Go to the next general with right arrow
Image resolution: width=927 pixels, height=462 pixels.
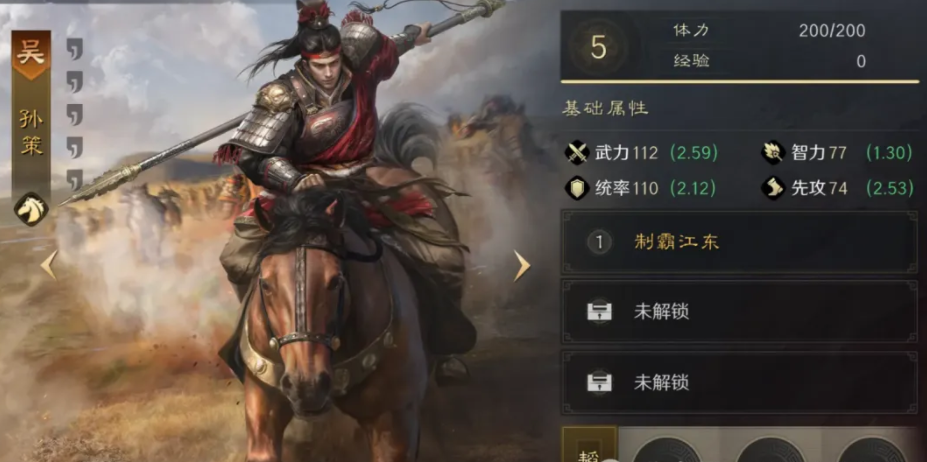521,266
